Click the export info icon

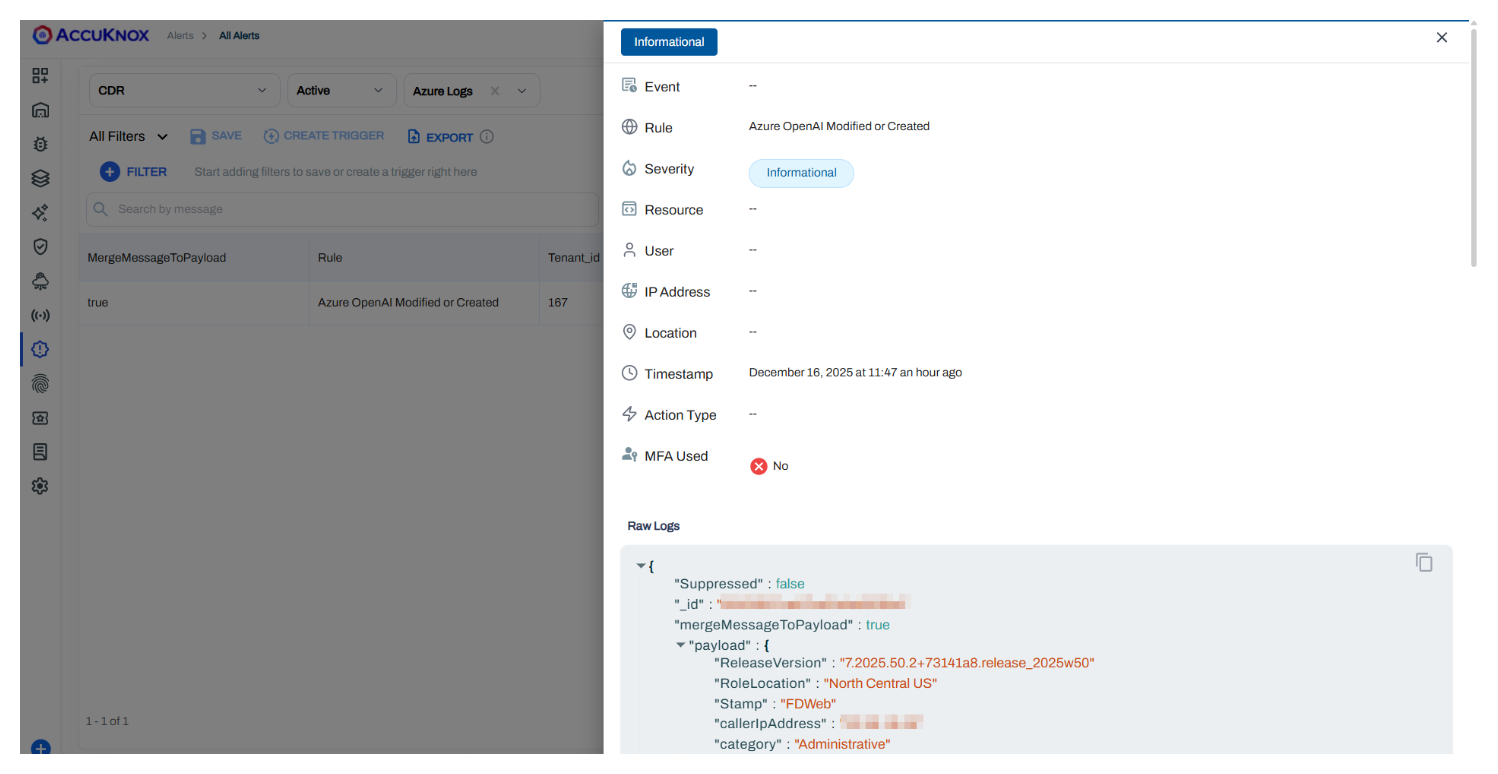[x=487, y=137]
